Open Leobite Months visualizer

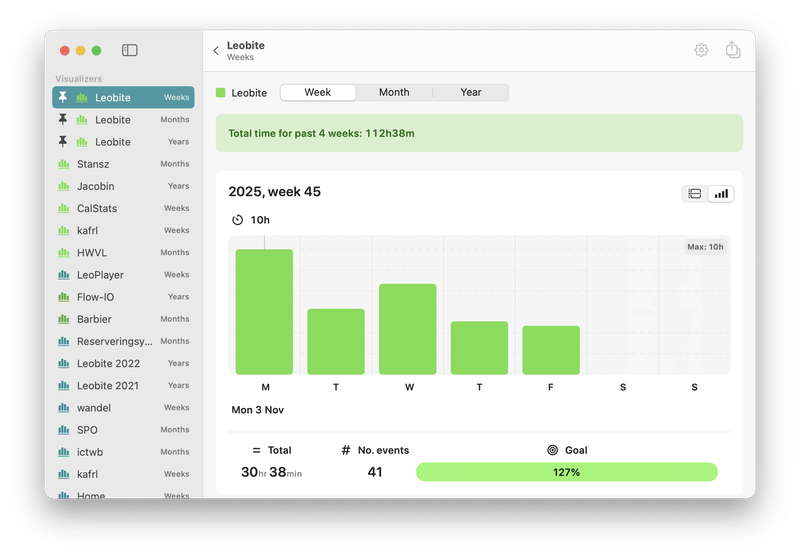[x=123, y=119]
